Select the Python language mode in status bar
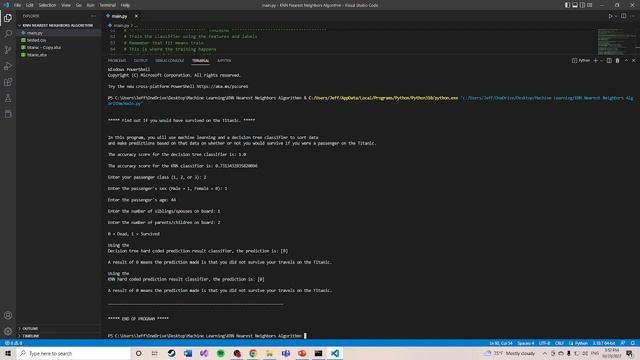The width and height of the screenshot is (640, 360). click(x=578, y=343)
